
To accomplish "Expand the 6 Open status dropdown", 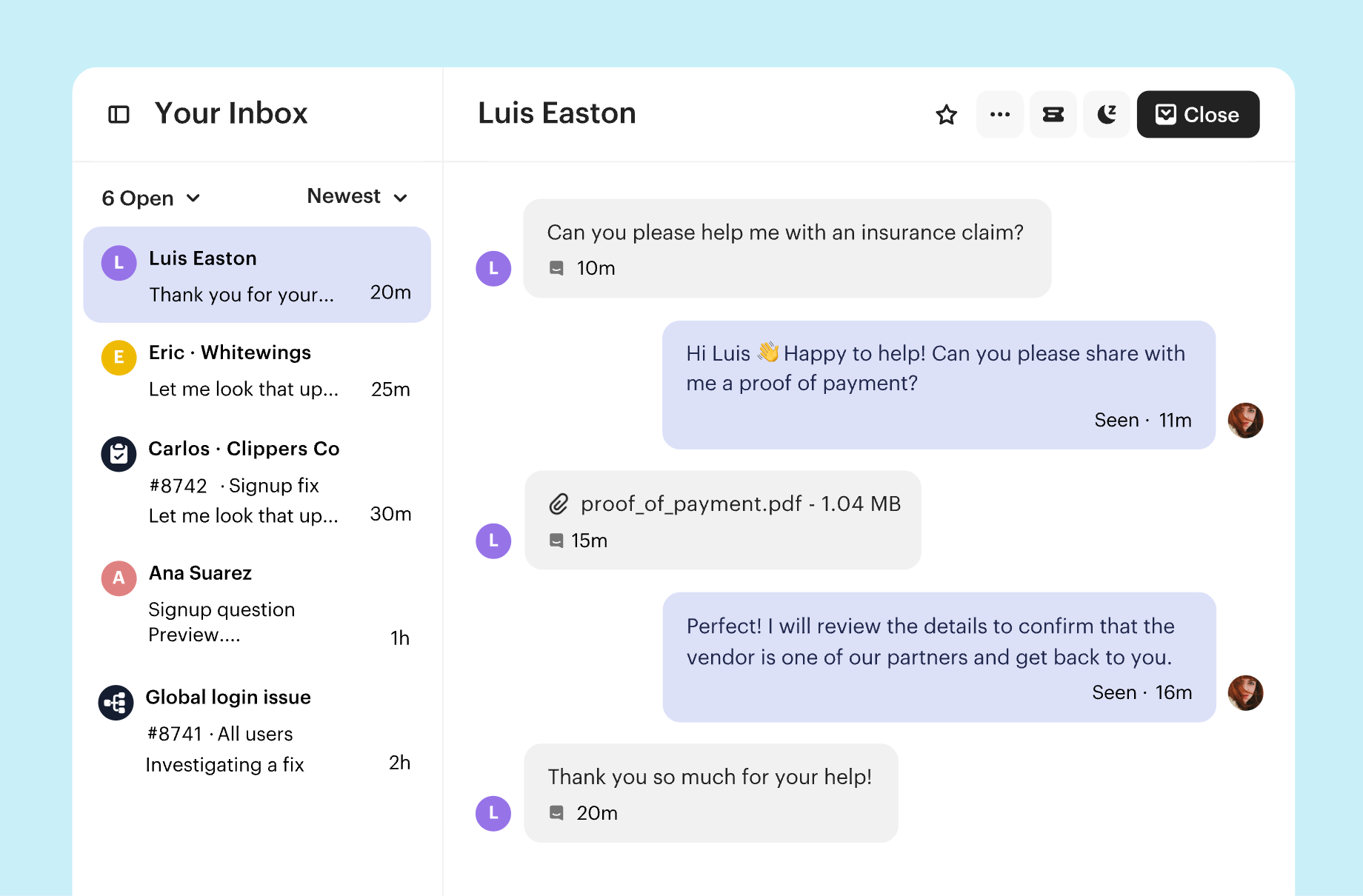I will [x=151, y=198].
